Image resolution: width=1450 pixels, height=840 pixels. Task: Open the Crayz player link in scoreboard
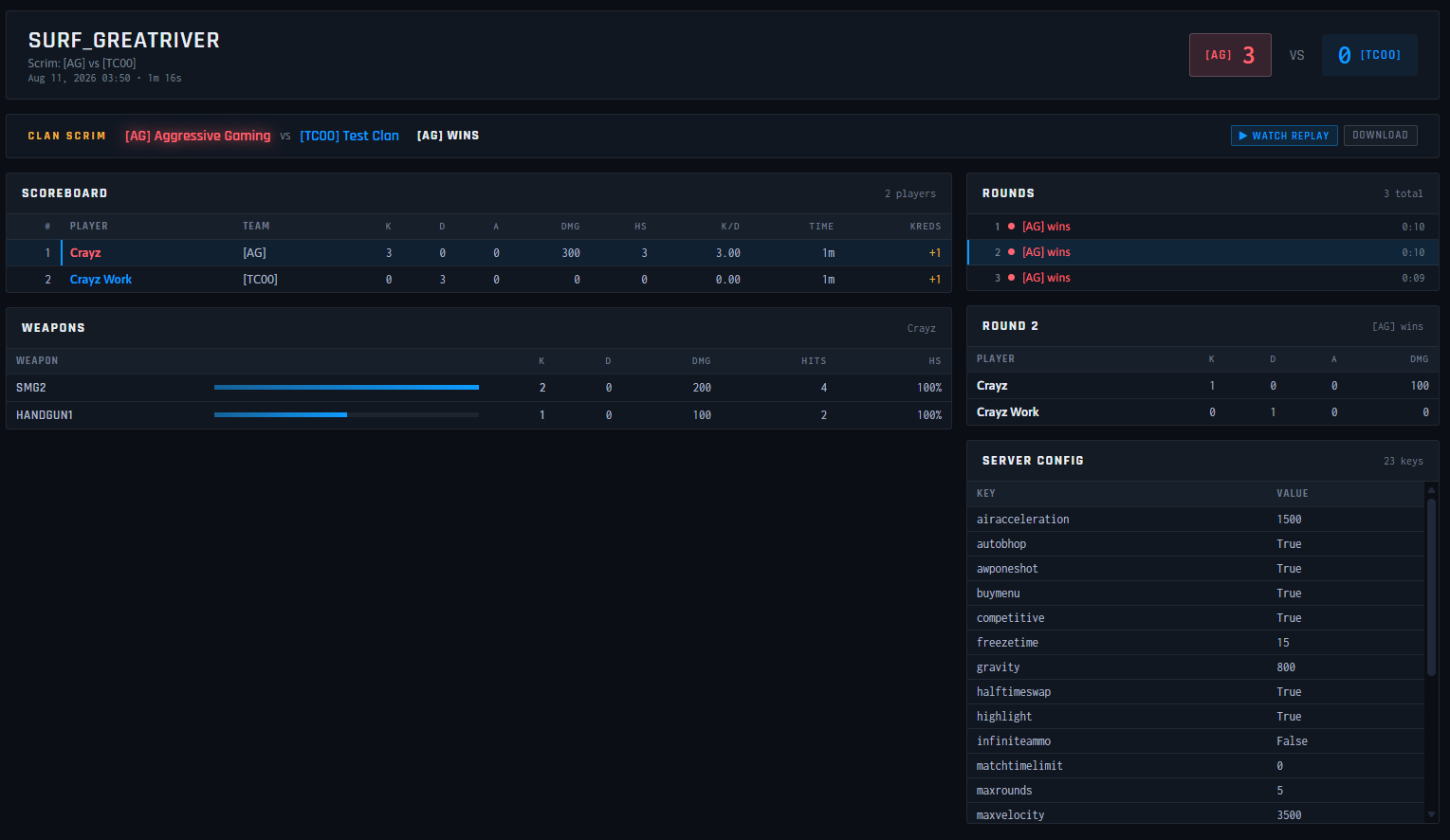[85, 253]
